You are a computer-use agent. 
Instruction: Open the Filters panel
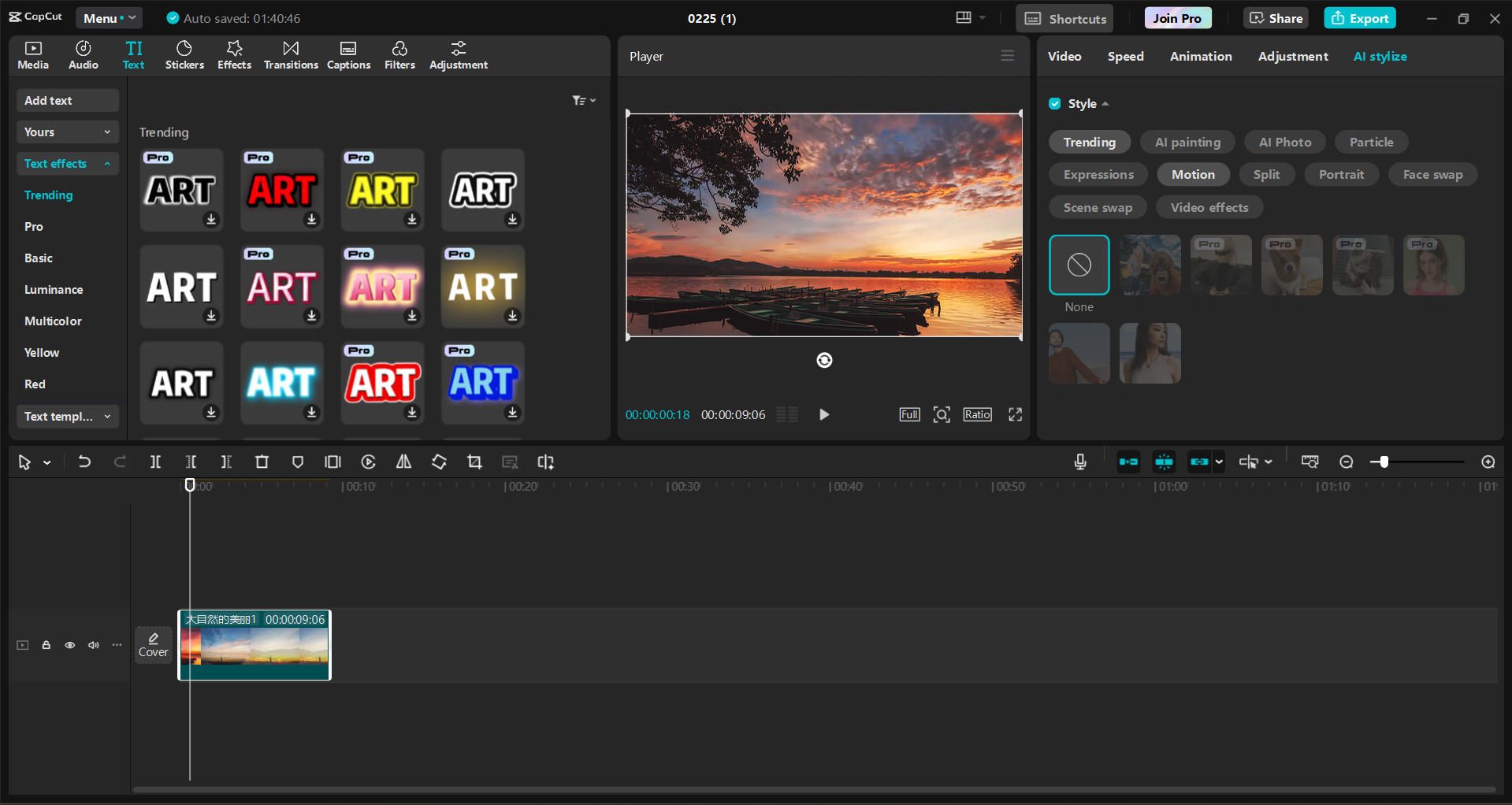pos(399,54)
